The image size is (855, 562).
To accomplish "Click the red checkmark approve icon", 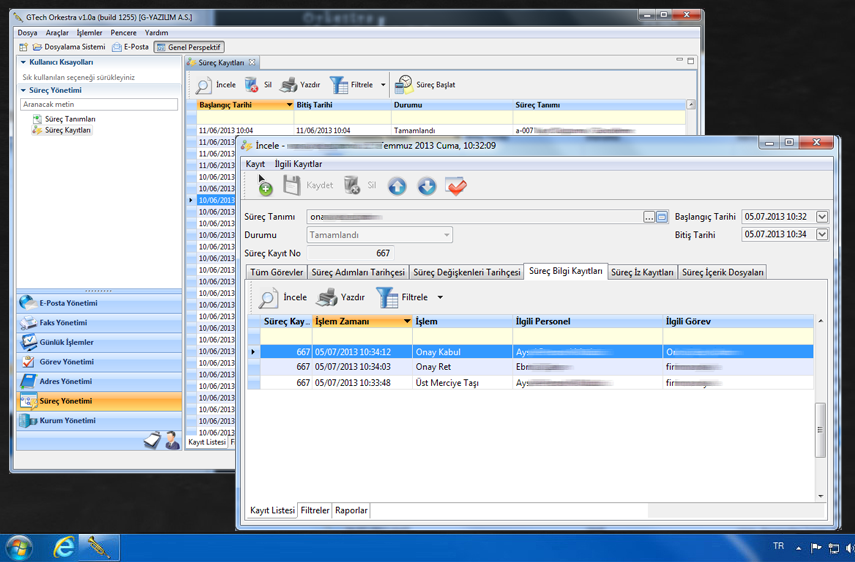I will [456, 186].
